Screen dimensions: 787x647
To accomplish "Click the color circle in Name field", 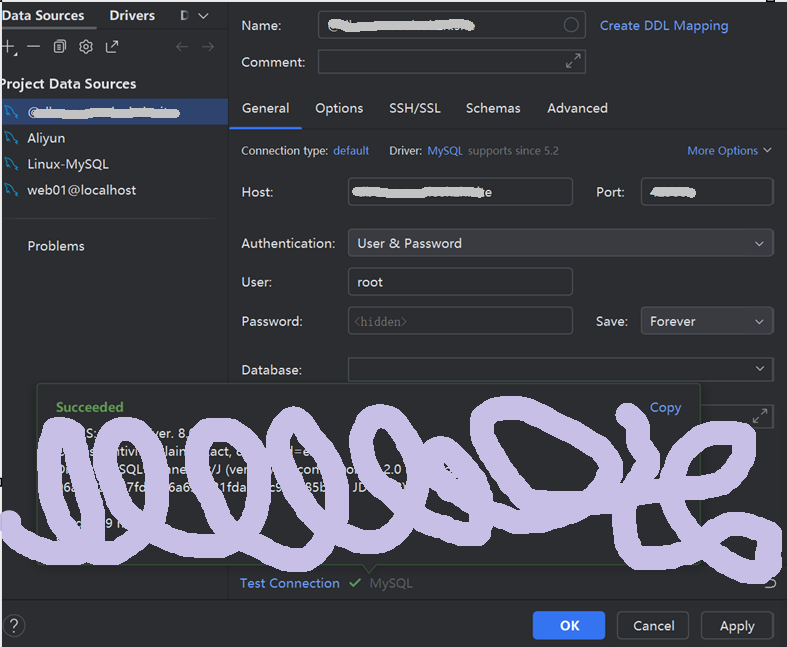I will click(571, 25).
